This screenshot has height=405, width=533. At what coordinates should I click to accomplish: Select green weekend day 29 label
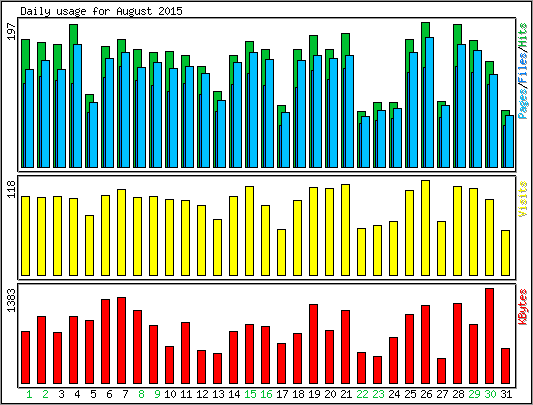474,394
